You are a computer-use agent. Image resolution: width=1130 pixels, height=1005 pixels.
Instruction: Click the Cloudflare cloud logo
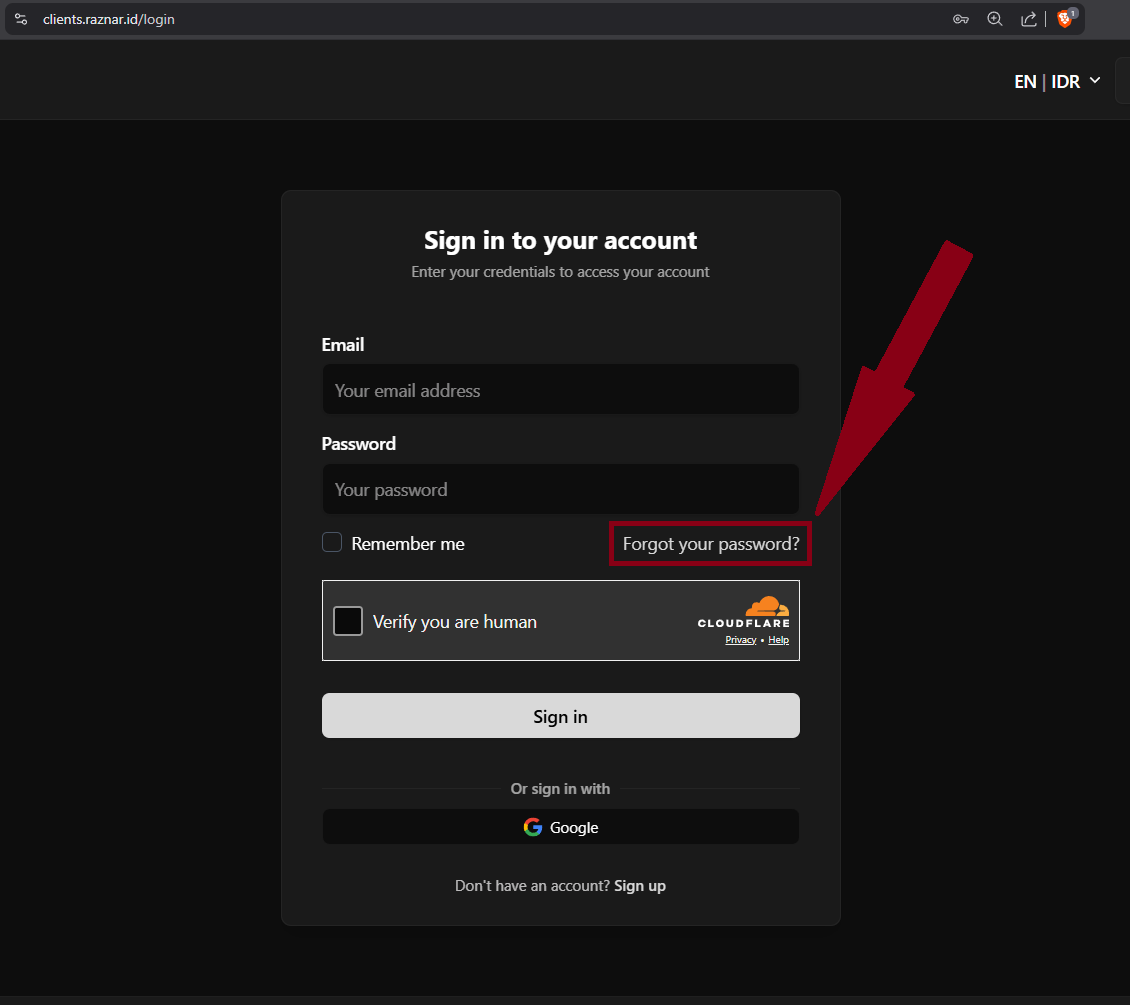click(x=766, y=606)
